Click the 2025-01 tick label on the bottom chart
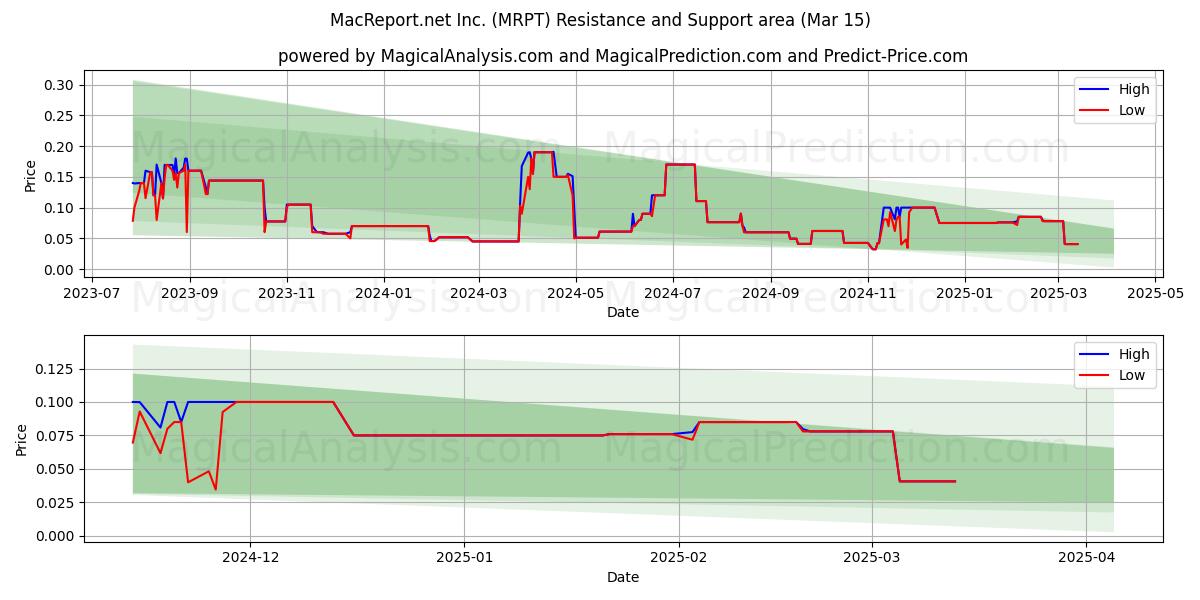Screen dimensions: 1200x600 (464, 557)
